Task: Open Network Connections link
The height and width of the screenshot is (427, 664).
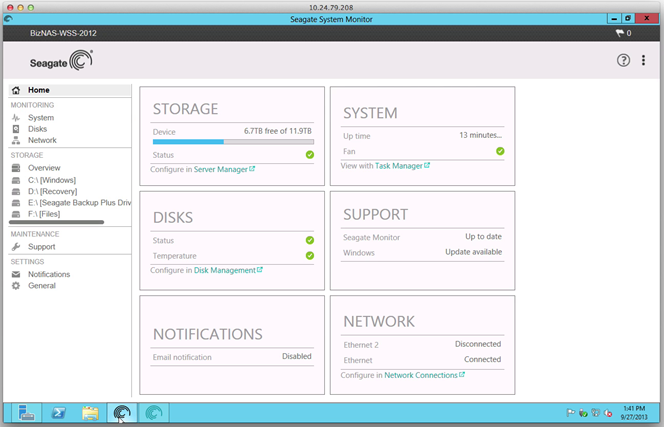Action: click(x=424, y=375)
